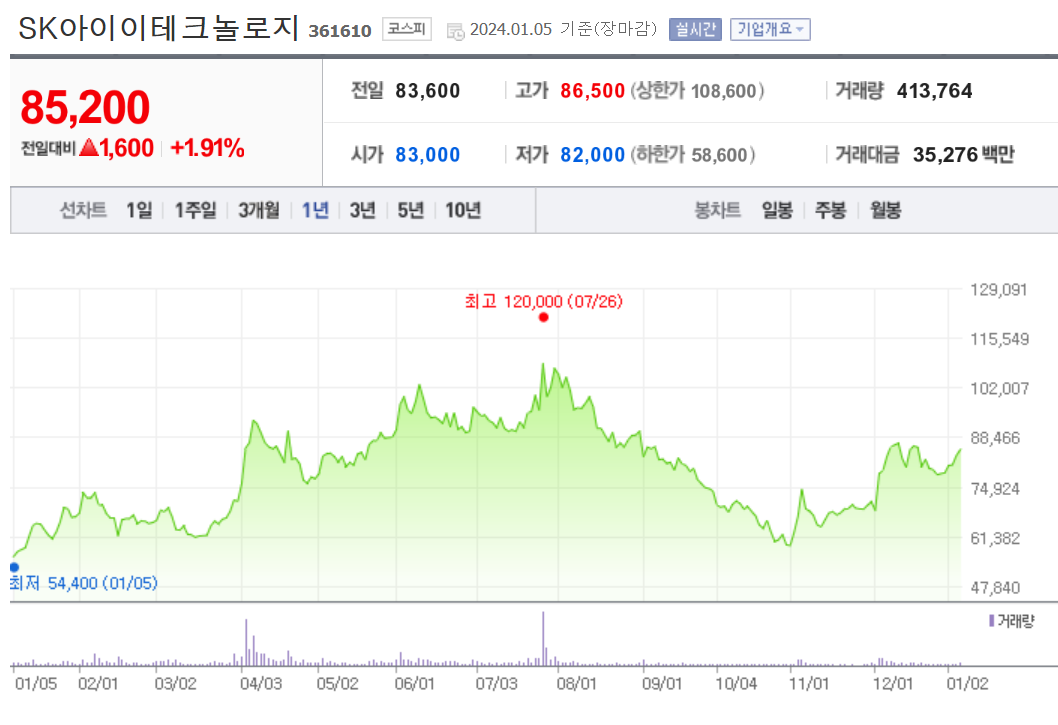Switch to 월봉 monthly candle chart

885,210
